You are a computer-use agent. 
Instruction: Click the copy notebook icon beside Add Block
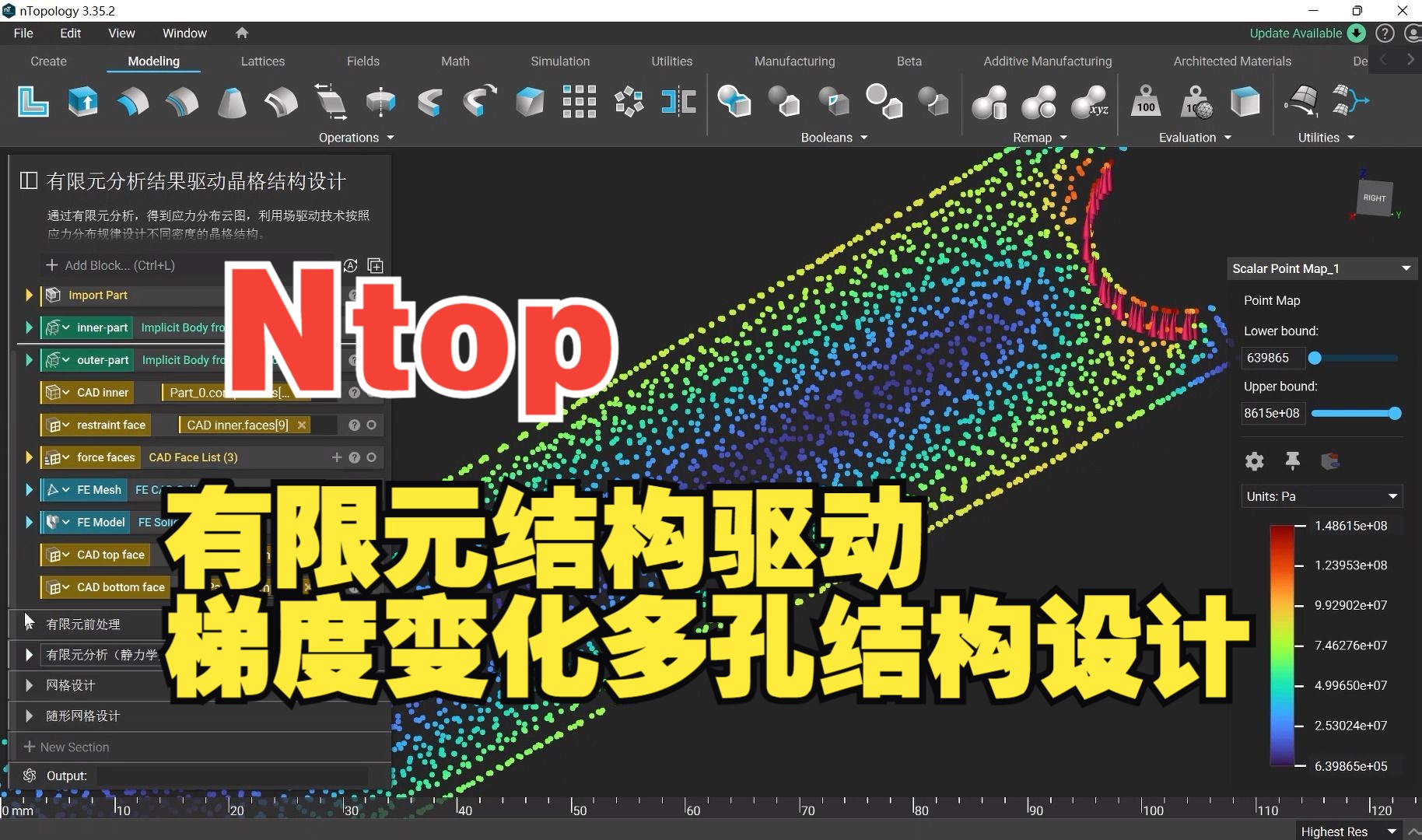[x=376, y=266]
